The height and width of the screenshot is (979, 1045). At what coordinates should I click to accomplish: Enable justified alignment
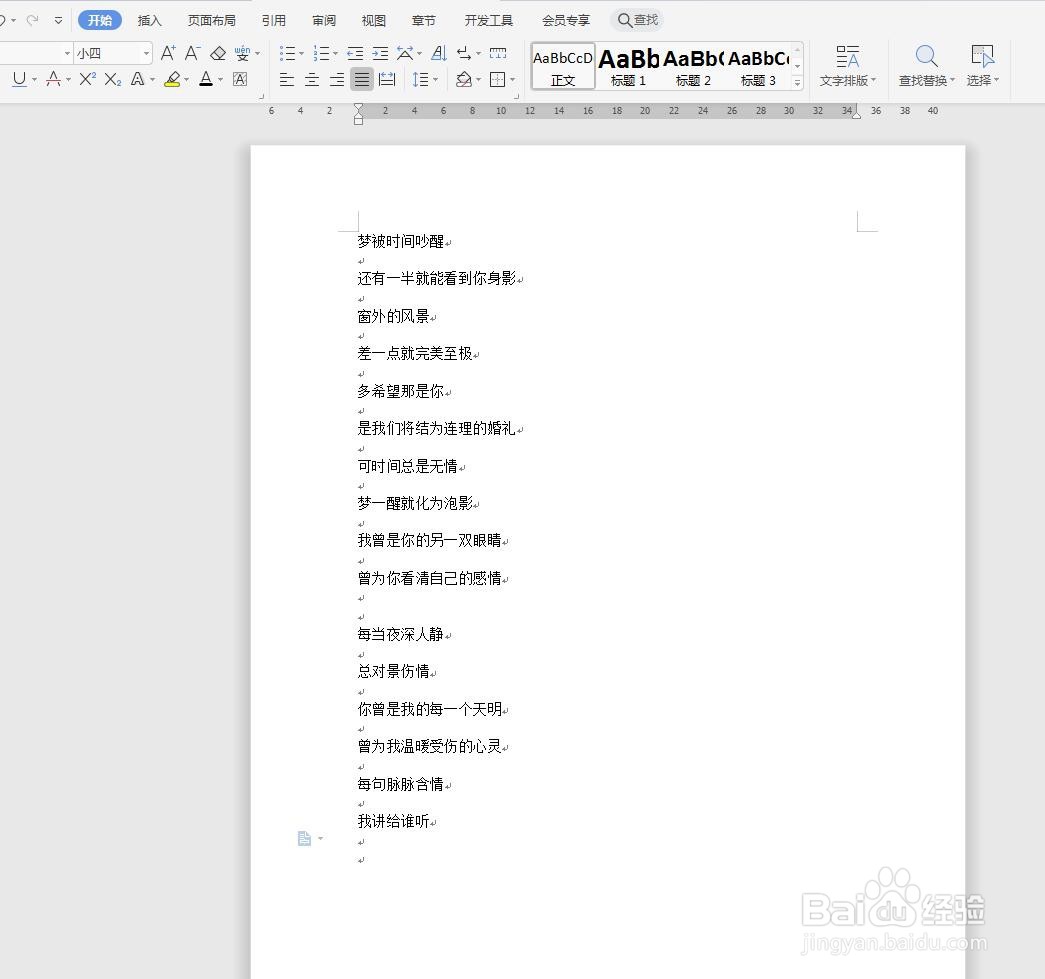pos(361,80)
